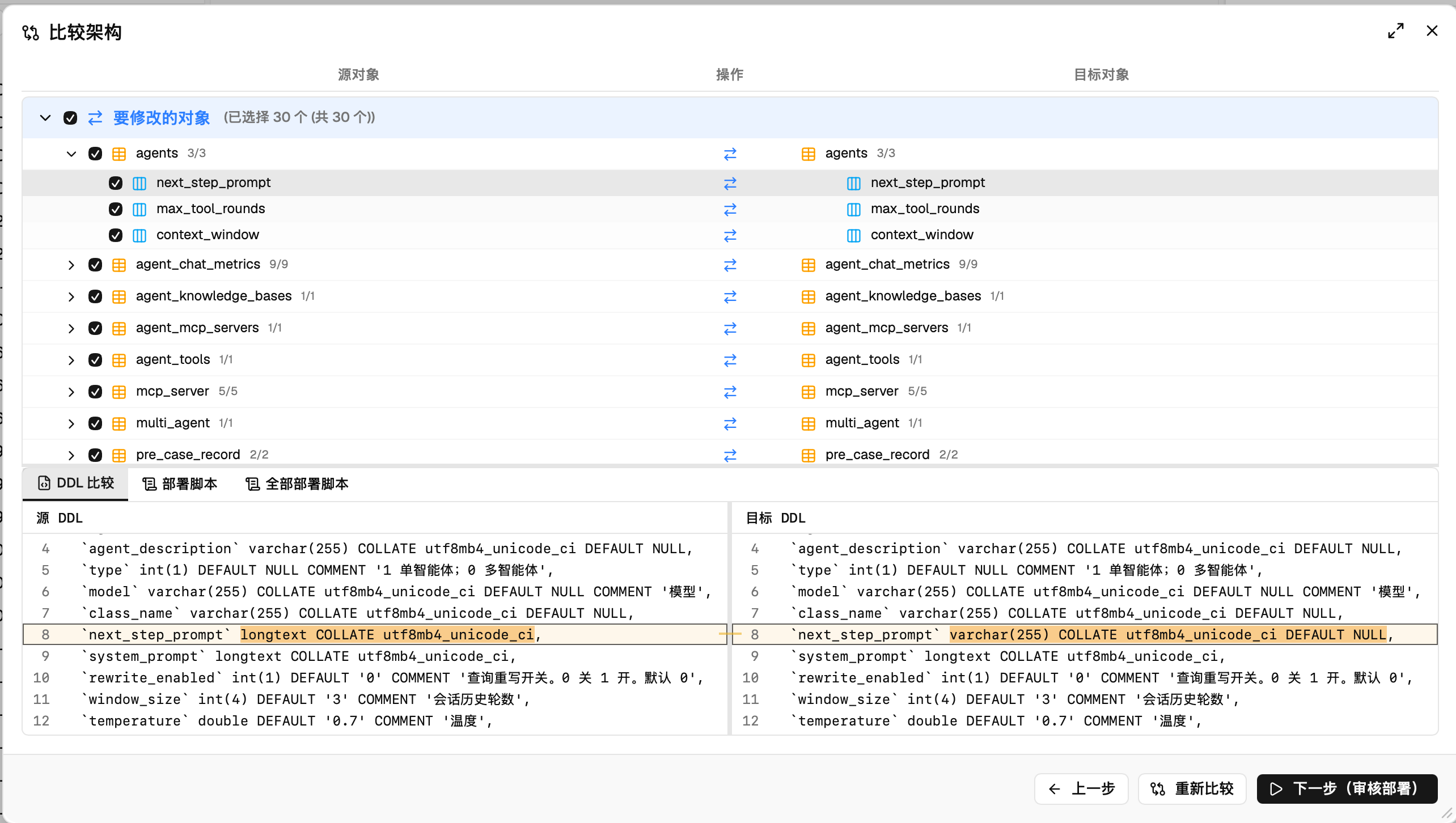
Task: Select the target agent_knowledge_bases row label
Action: (903, 296)
